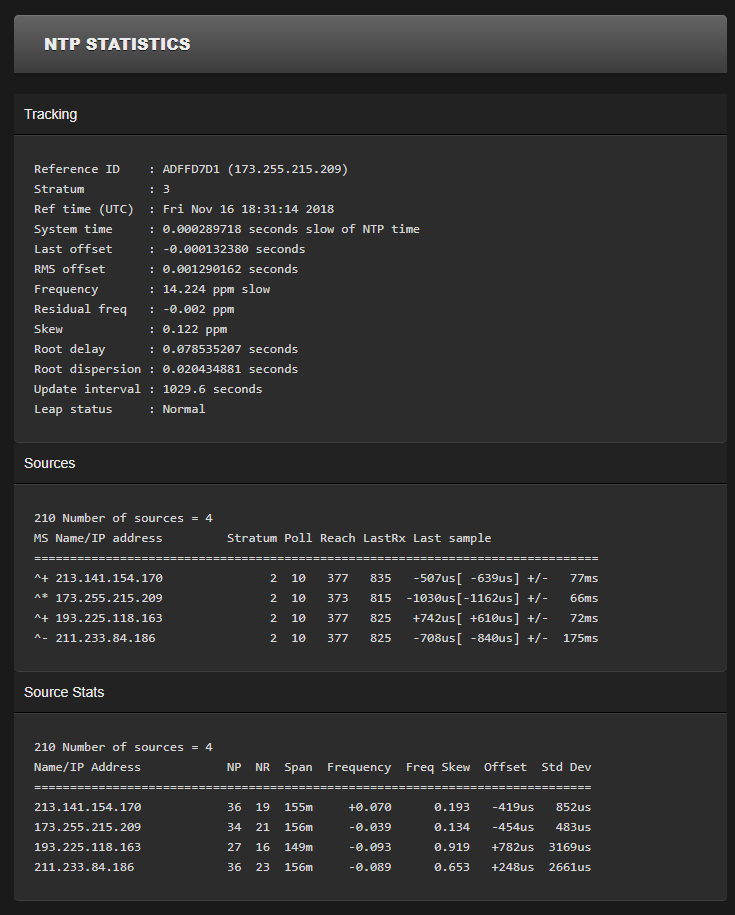Click the Ref time (UTC) date value

coord(248,209)
